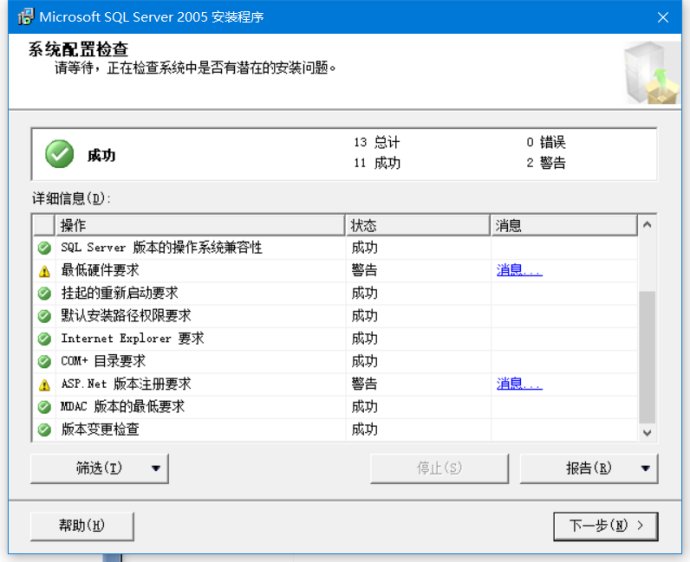
Task: Click the list scrollbar down arrow
Action: point(647,433)
